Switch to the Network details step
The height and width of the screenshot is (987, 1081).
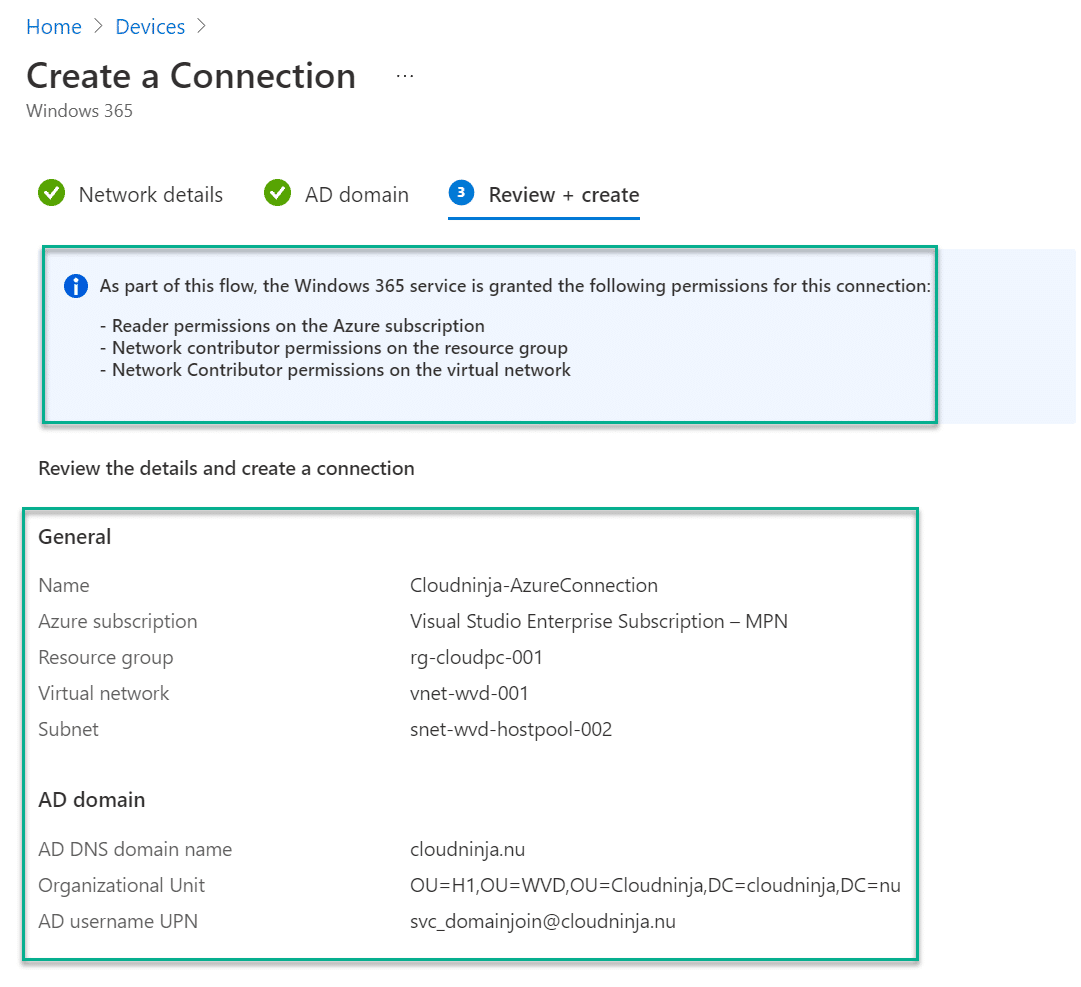point(150,194)
